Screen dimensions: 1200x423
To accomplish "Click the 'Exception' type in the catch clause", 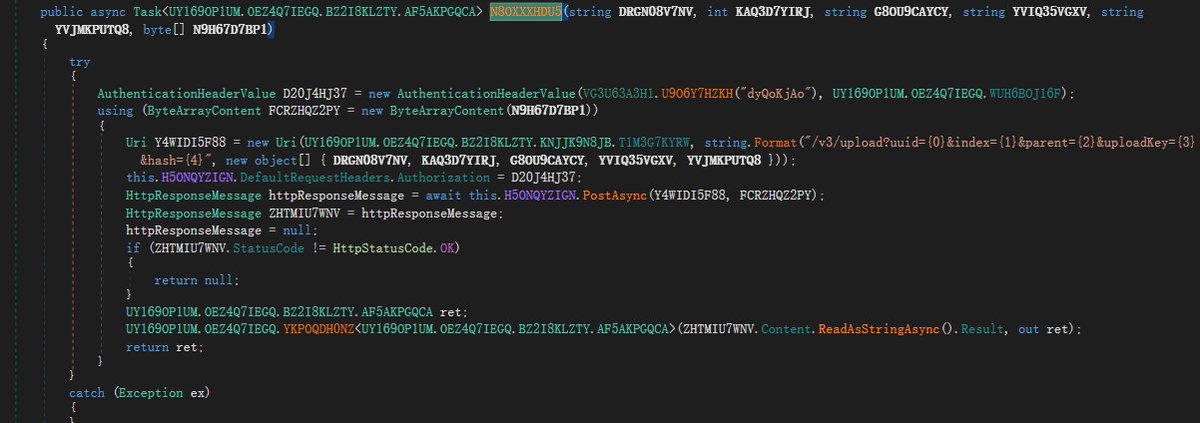I will pyautogui.click(x=151, y=393).
